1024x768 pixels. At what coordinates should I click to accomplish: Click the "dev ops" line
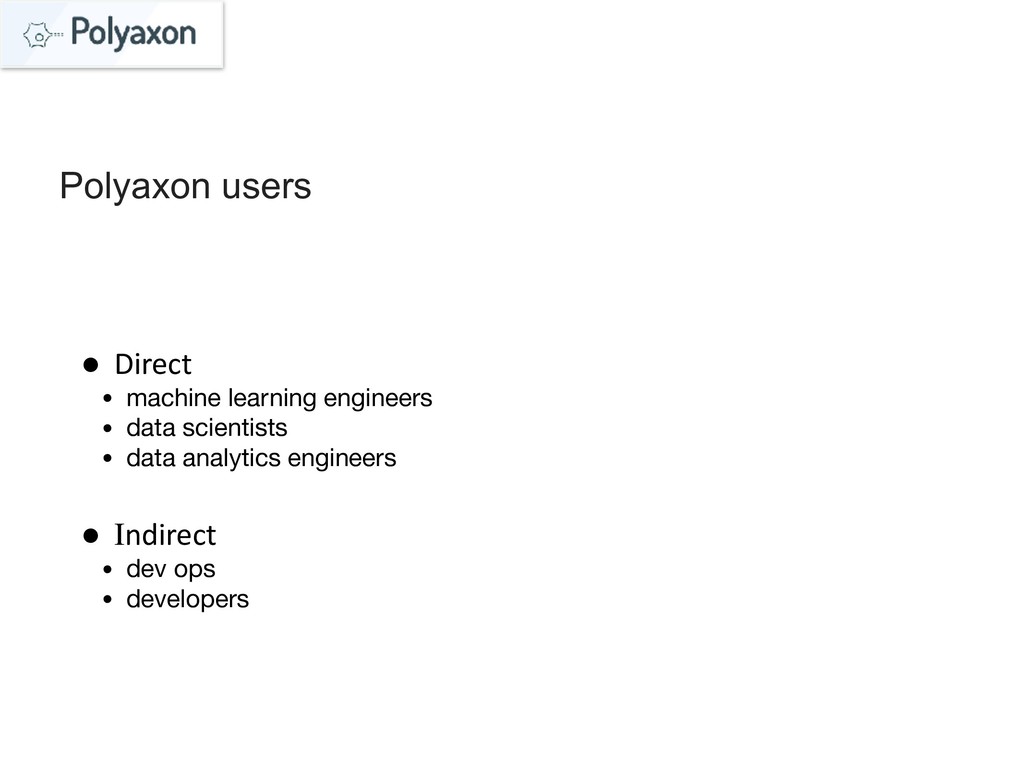170,569
